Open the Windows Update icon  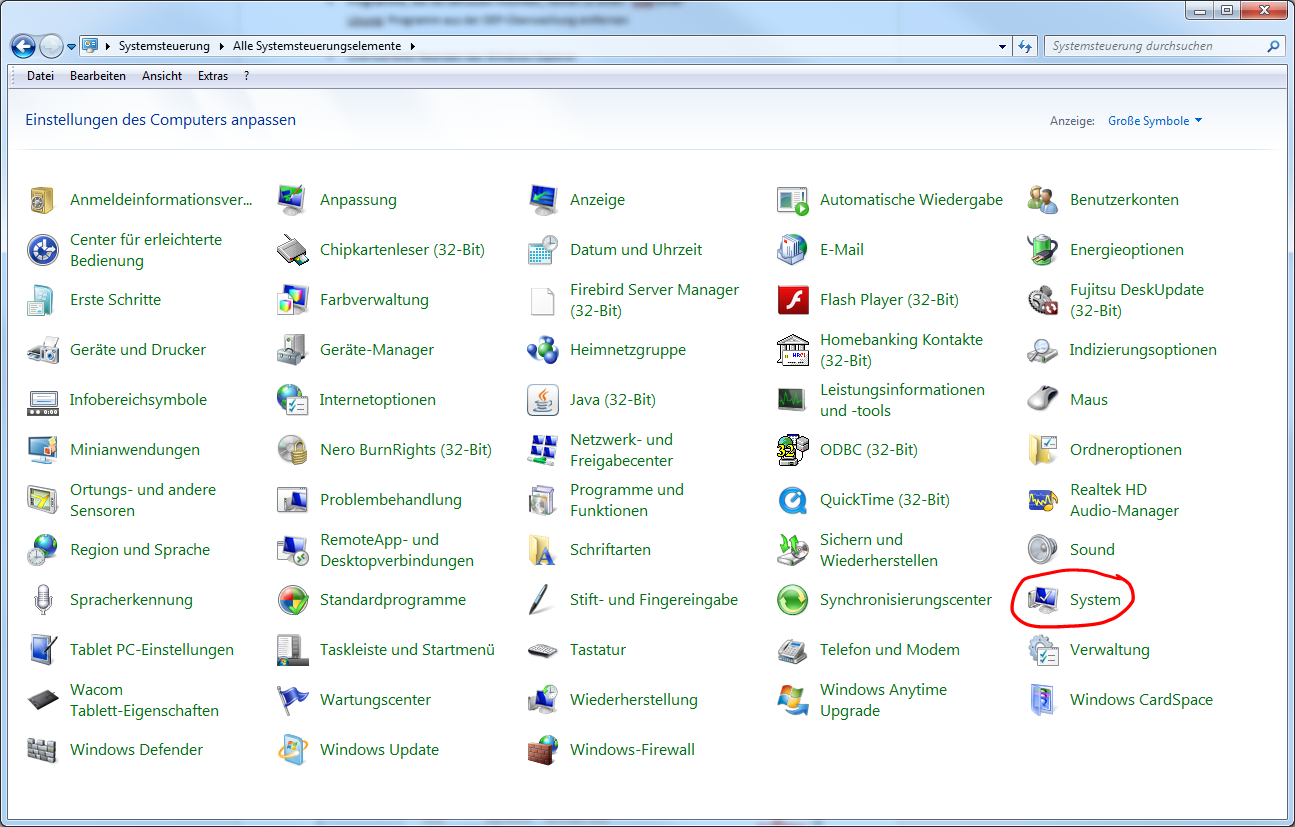[x=293, y=750]
